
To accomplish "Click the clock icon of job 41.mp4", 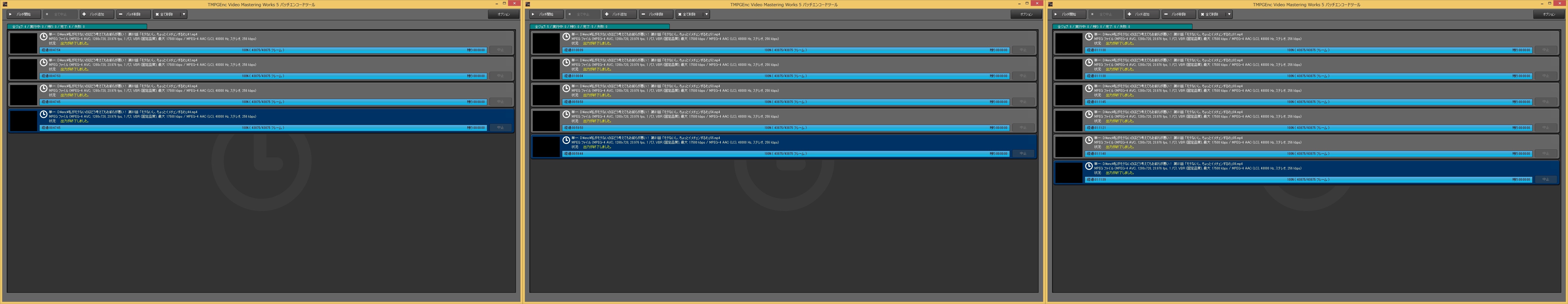I will point(44,37).
